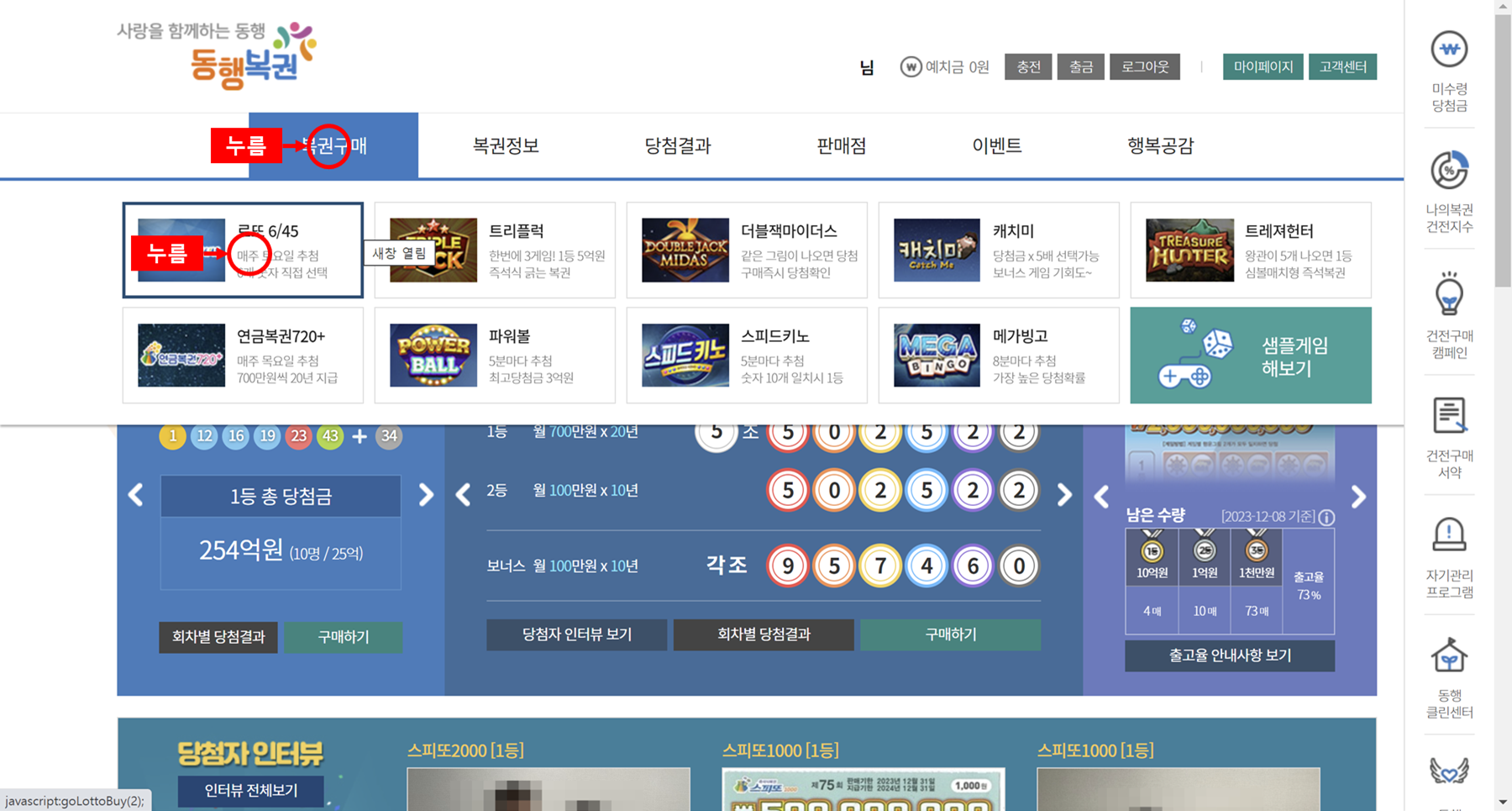1512x811 pixels.
Task: Open the 판매점 menu
Action: pyautogui.click(x=842, y=145)
